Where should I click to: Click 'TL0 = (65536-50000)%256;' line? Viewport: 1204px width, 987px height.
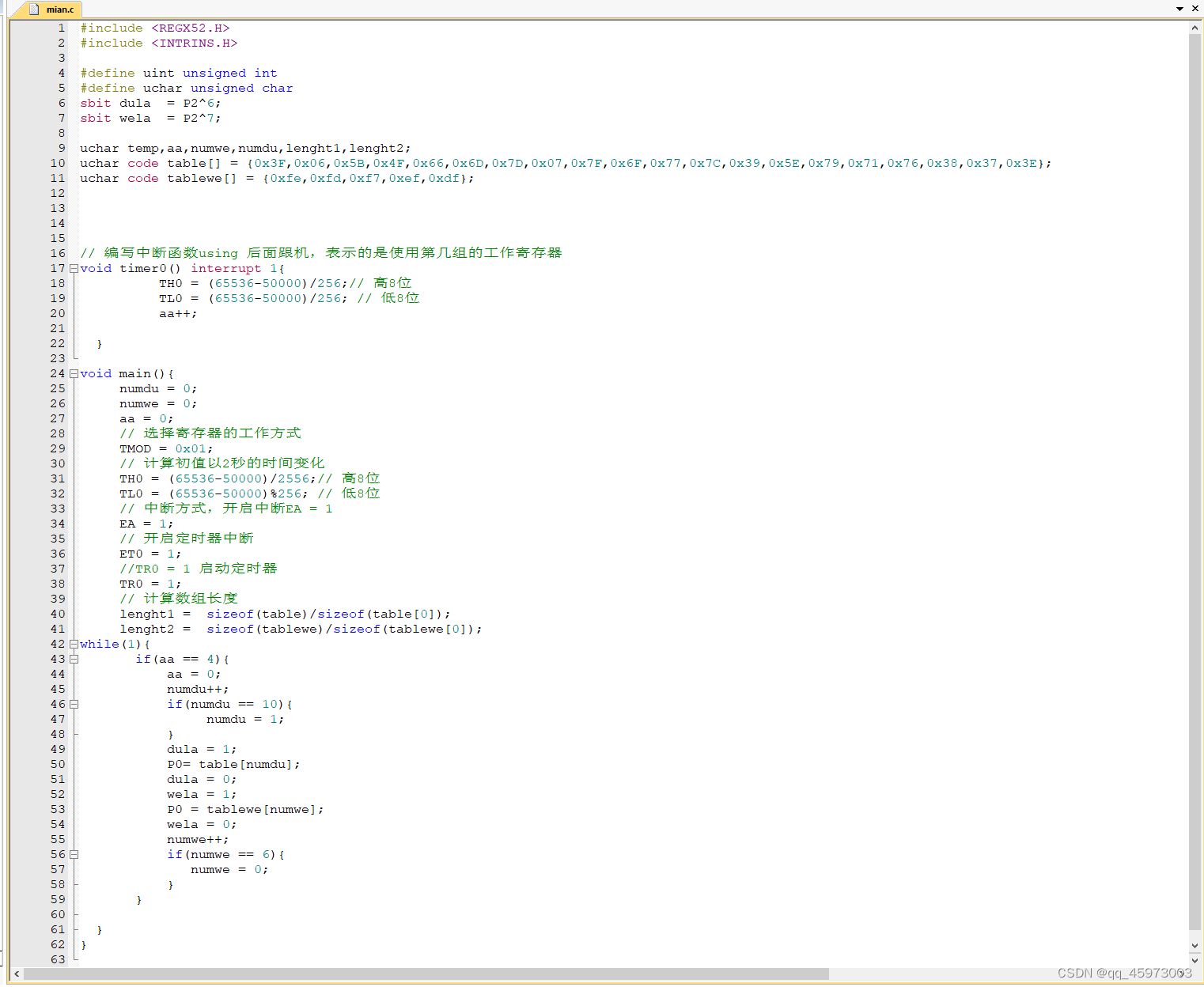point(214,493)
